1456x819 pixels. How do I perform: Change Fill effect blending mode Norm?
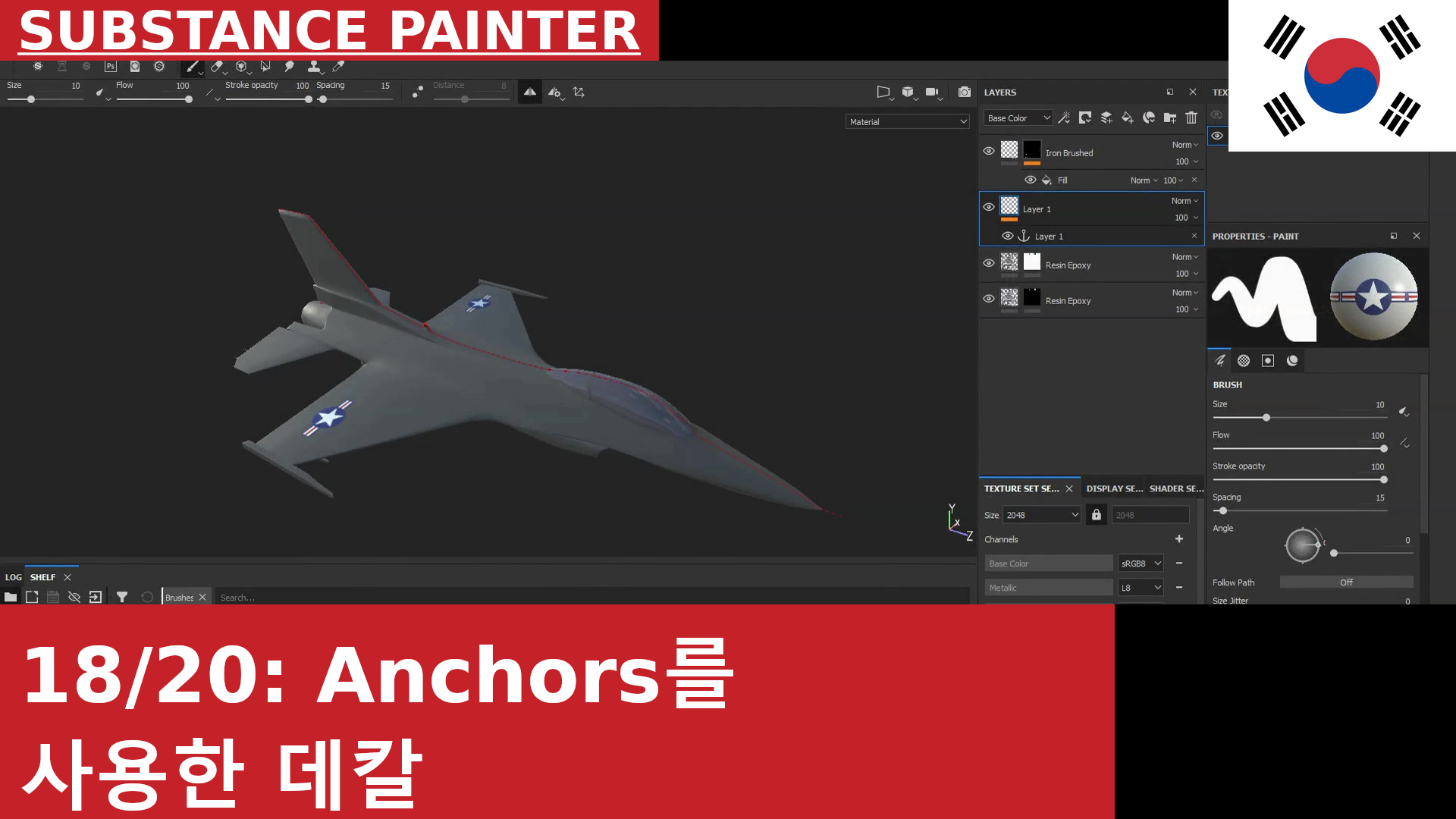pos(1144,180)
